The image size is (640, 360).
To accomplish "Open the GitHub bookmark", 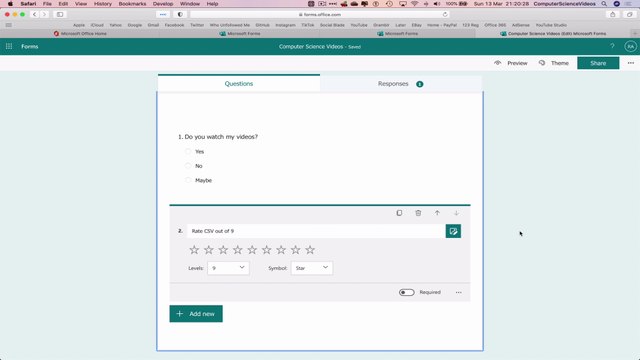I will [x=262, y=25].
